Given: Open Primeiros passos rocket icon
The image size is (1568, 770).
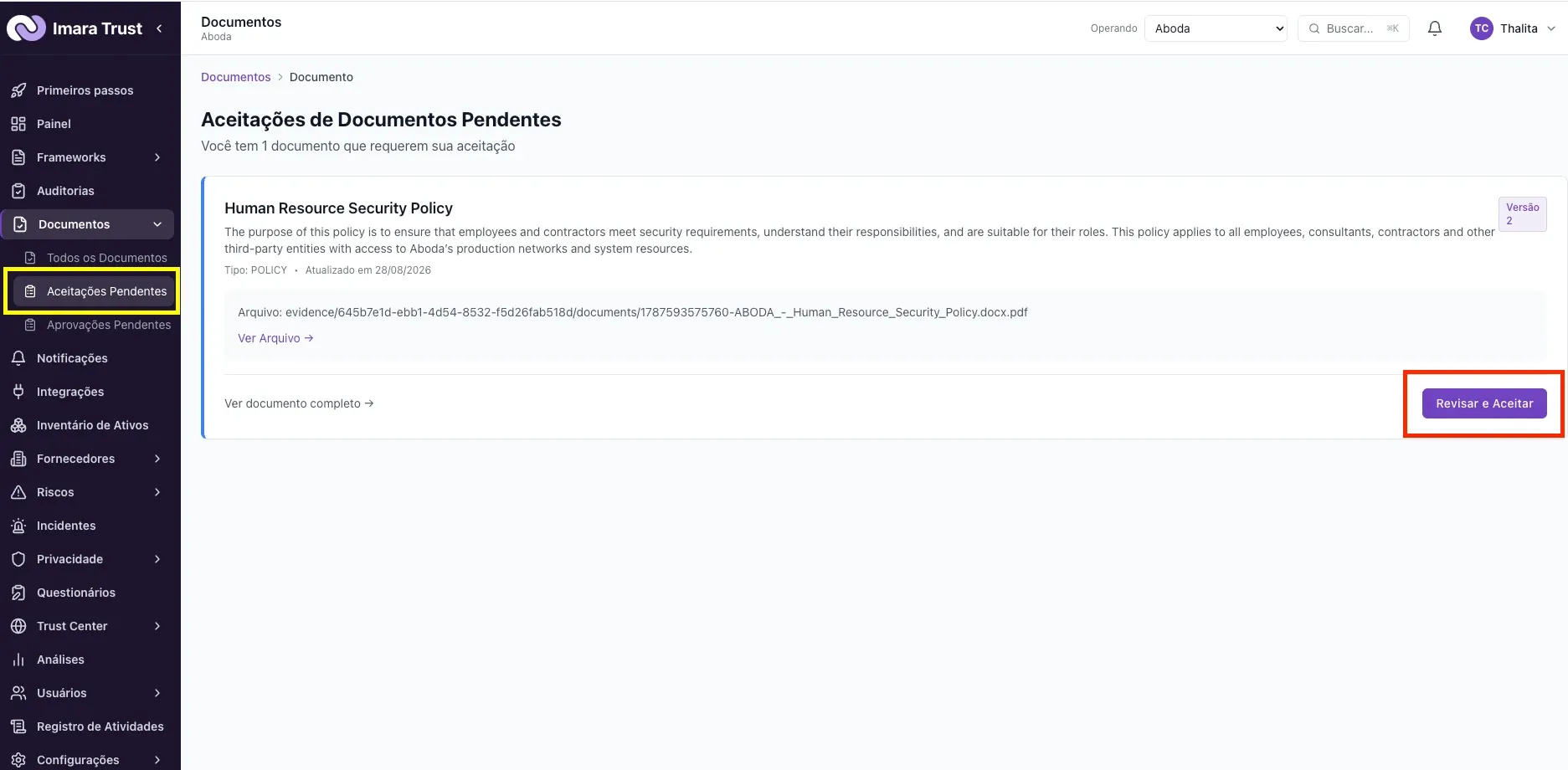Looking at the screenshot, I should 18,90.
